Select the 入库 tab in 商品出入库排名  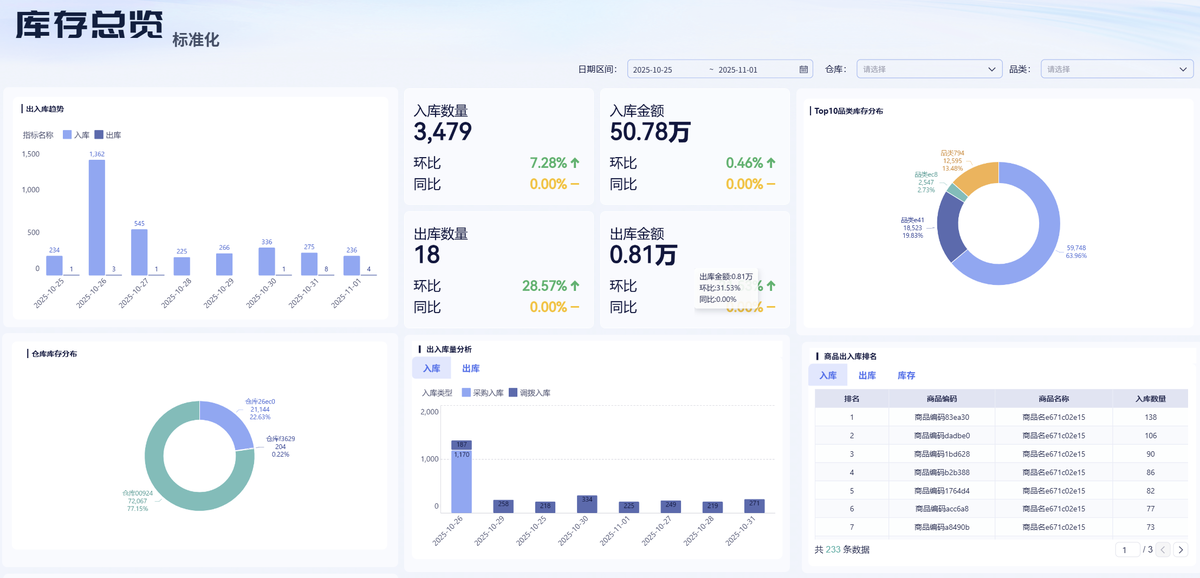coord(828,375)
